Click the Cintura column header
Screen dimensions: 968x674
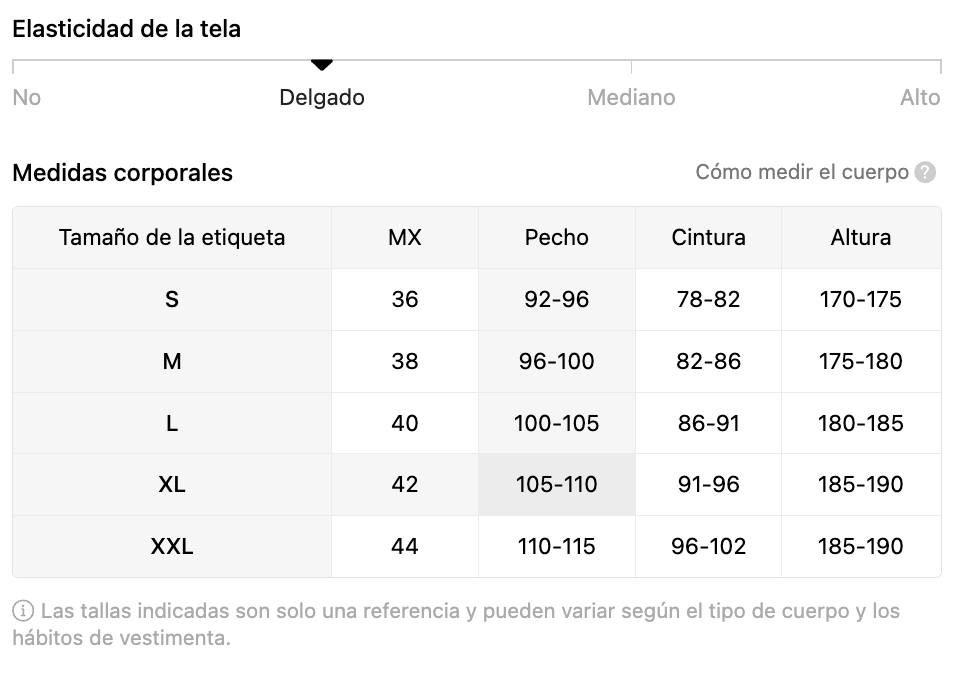[708, 238]
